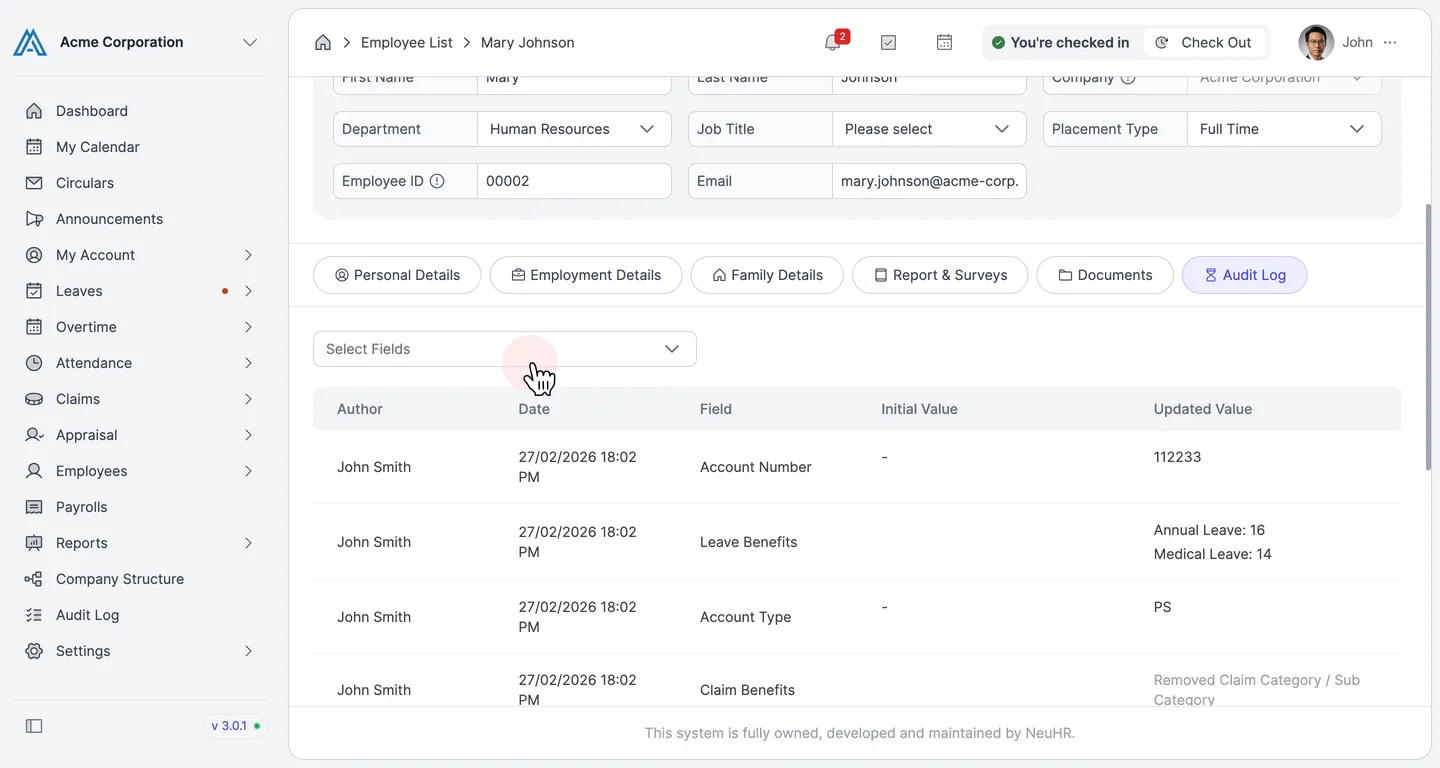Click the Check Out button
The image size is (1440, 768).
click(1203, 42)
